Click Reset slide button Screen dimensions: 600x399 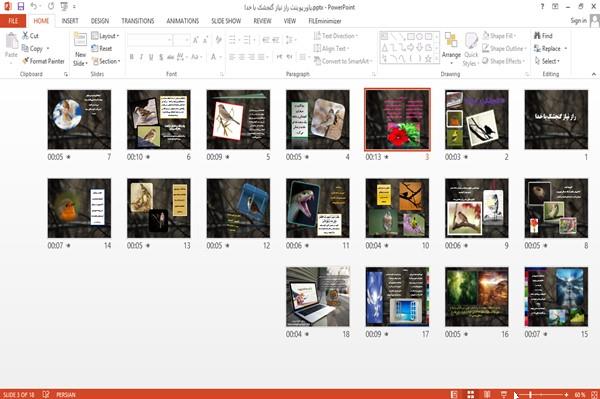tap(102, 49)
